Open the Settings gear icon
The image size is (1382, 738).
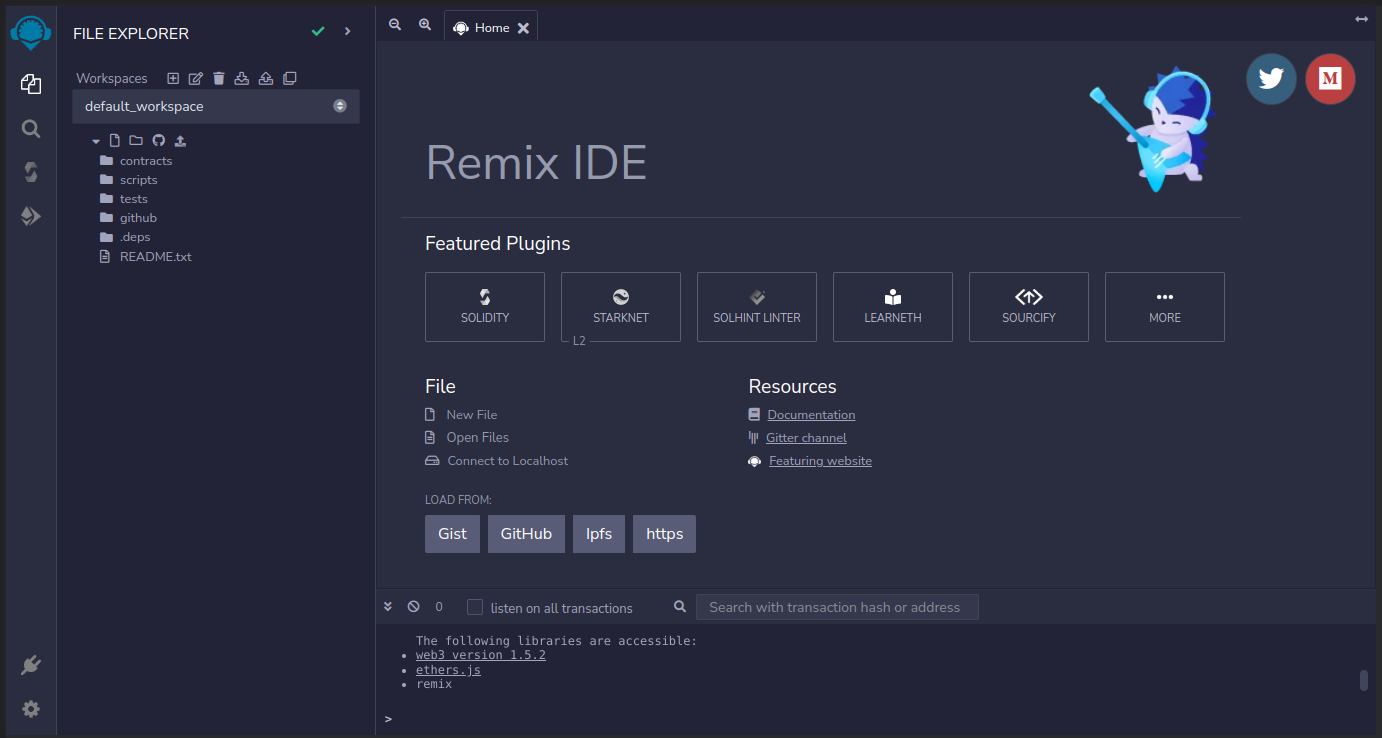point(31,709)
